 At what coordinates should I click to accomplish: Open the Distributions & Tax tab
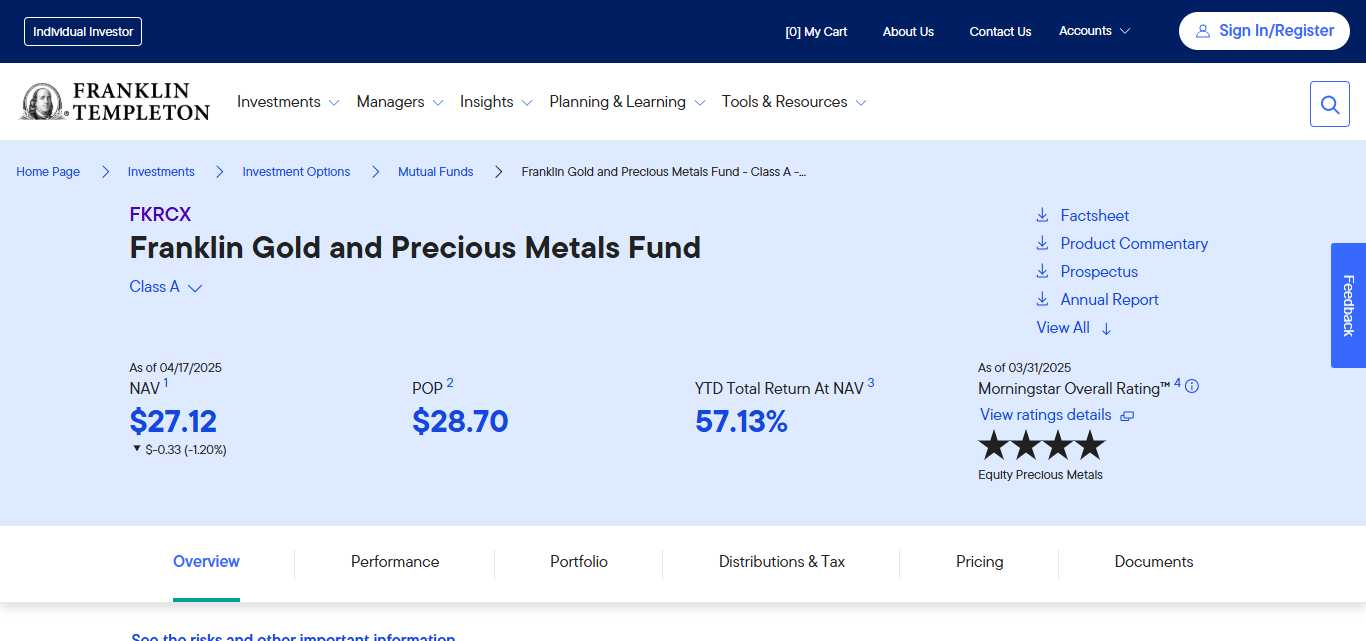[x=782, y=562]
